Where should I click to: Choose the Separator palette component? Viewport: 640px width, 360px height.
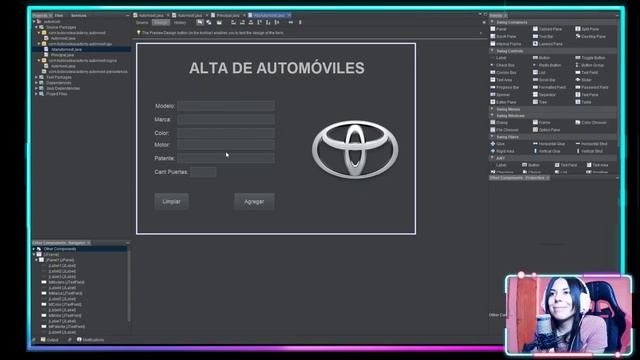click(x=544, y=95)
